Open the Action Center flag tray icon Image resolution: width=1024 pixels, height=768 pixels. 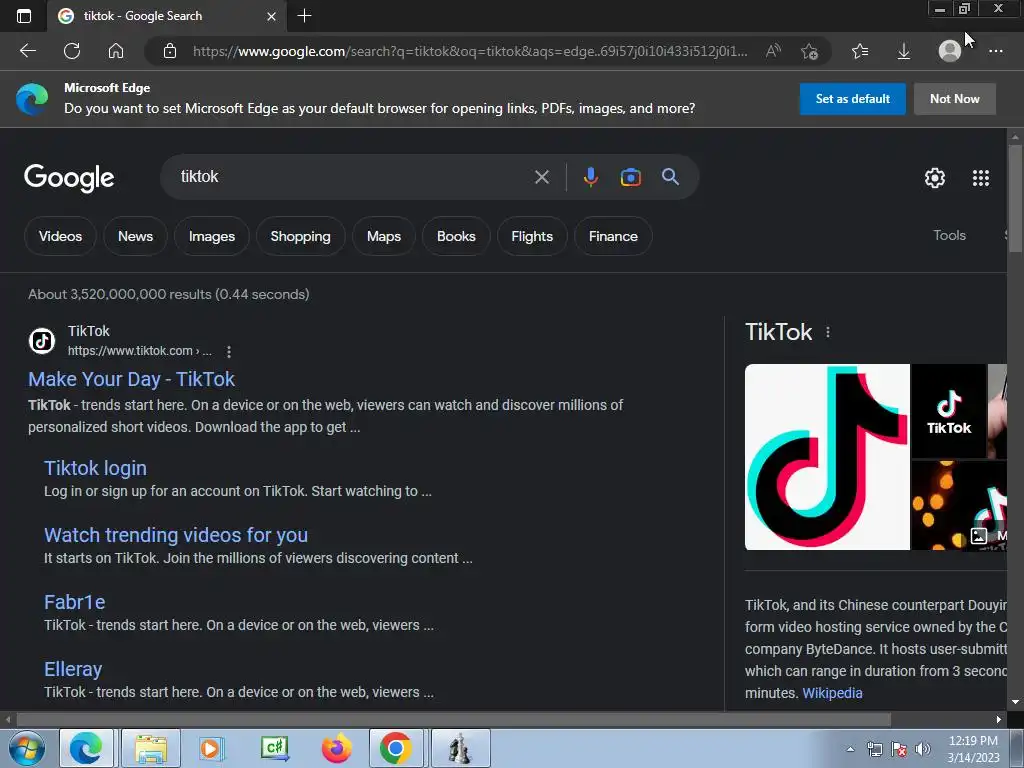(x=899, y=749)
